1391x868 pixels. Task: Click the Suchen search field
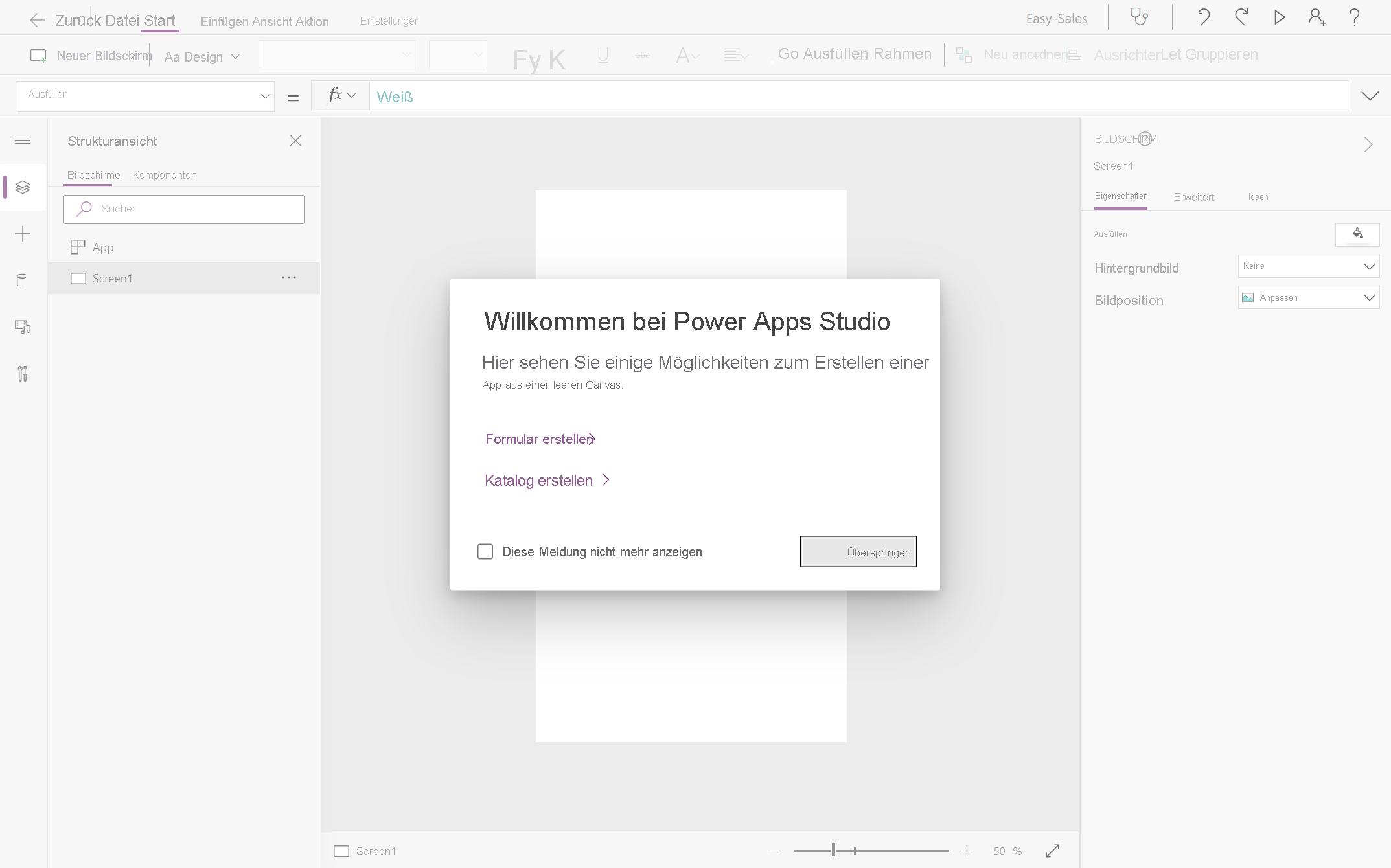[184, 209]
